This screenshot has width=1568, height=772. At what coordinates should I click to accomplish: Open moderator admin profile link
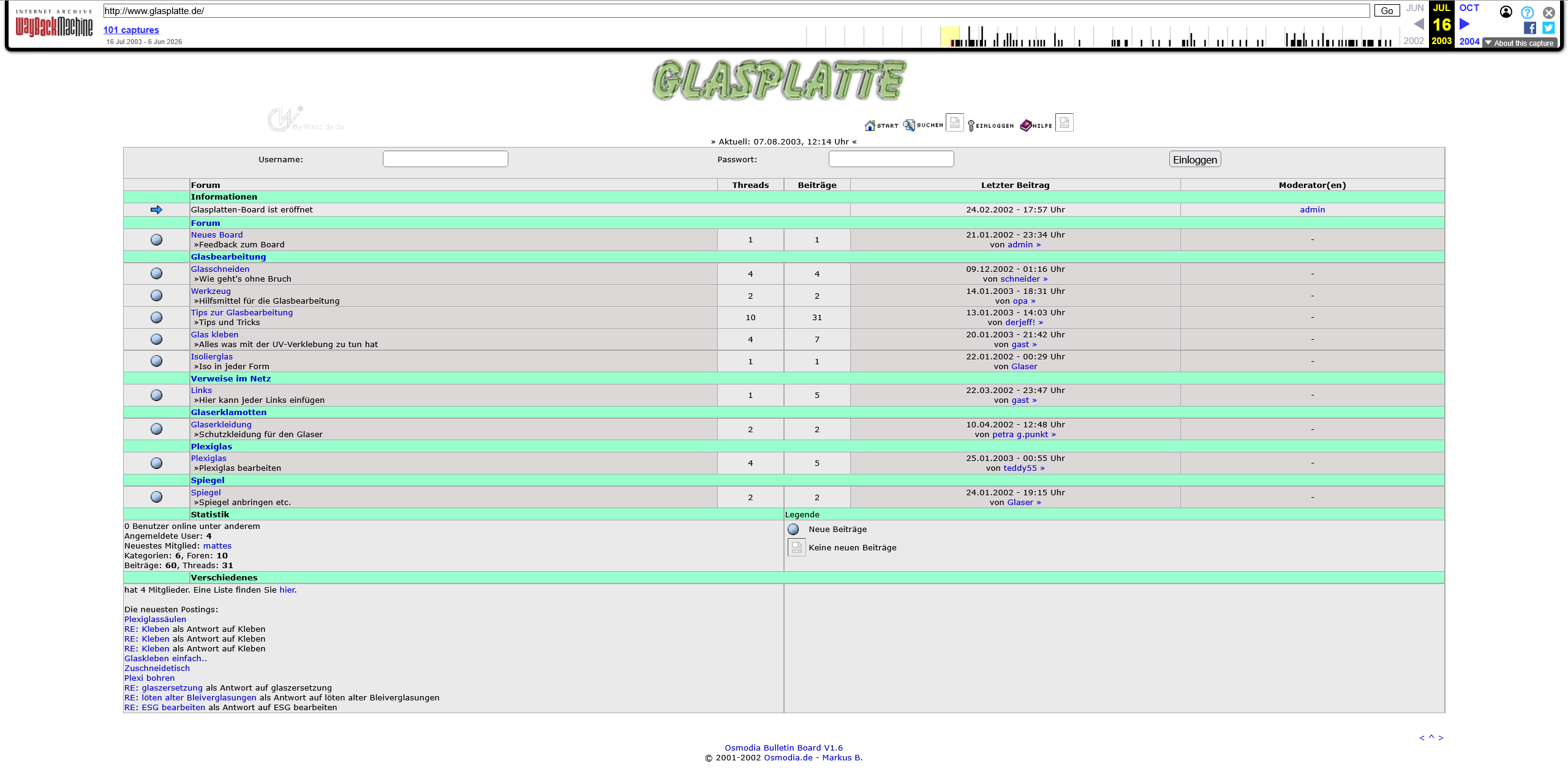click(1313, 209)
